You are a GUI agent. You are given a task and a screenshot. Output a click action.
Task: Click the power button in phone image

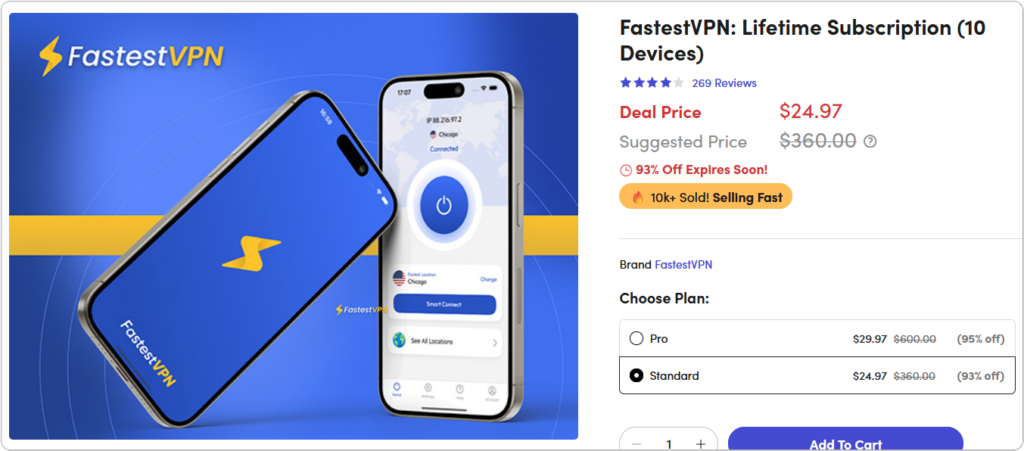444,204
